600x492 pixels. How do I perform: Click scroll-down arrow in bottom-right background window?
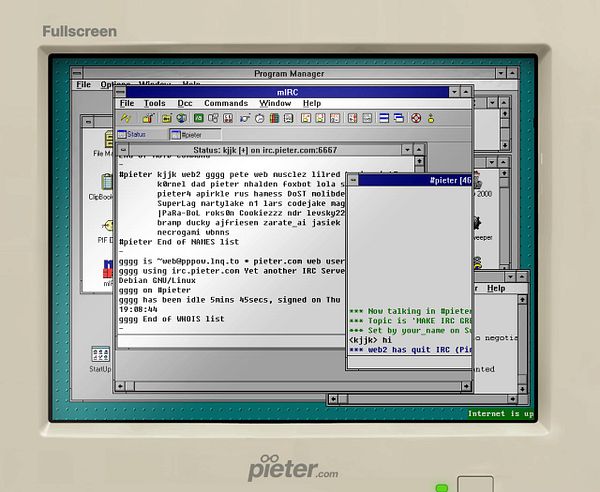coord(522,389)
